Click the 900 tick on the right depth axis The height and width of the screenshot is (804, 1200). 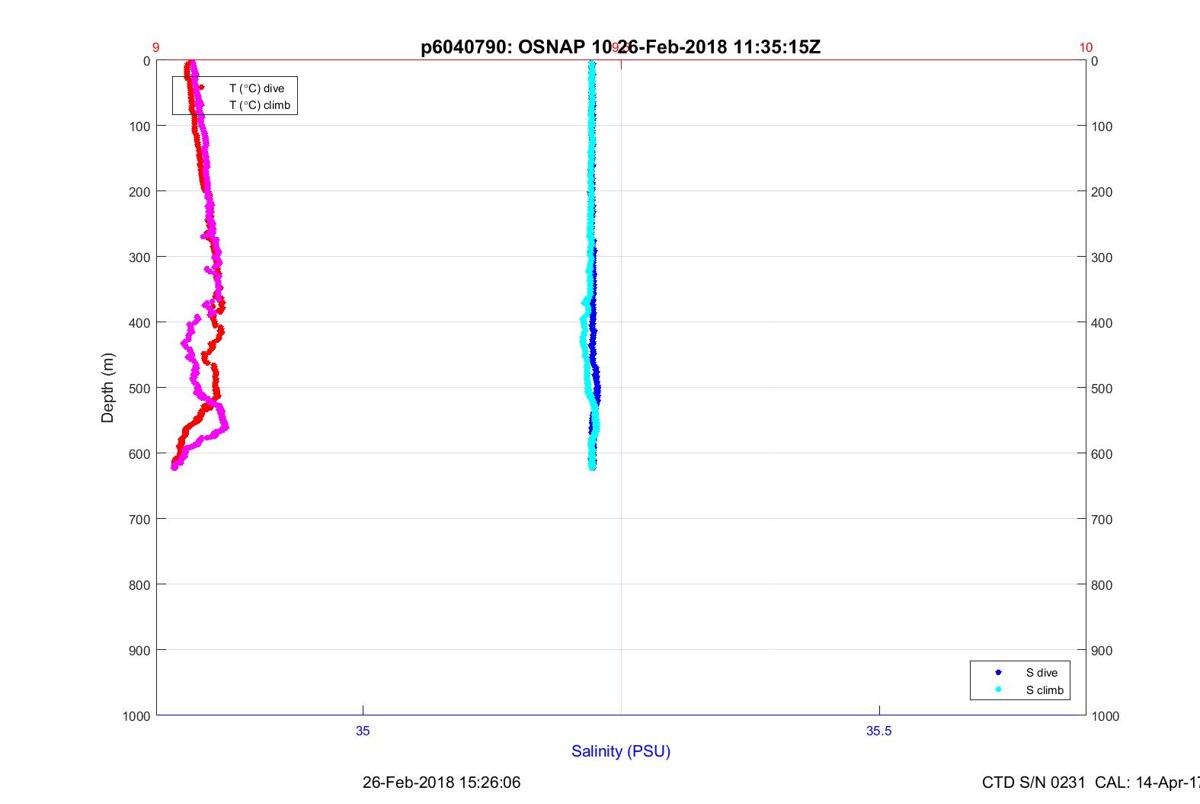point(1102,650)
